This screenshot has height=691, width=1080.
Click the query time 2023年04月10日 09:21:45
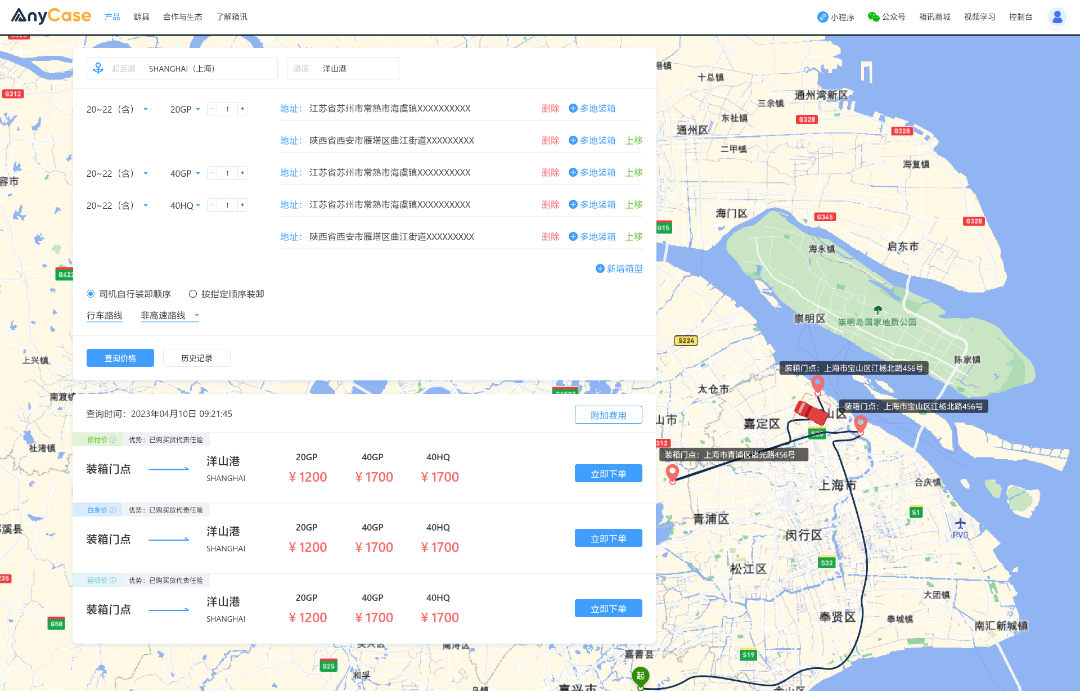pyautogui.click(x=182, y=414)
